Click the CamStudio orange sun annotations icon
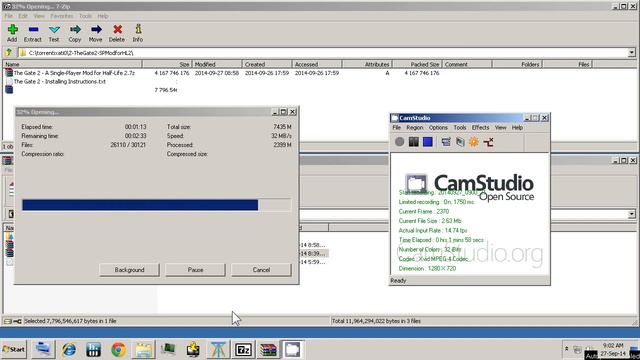The width and height of the screenshot is (640, 360). click(474, 142)
